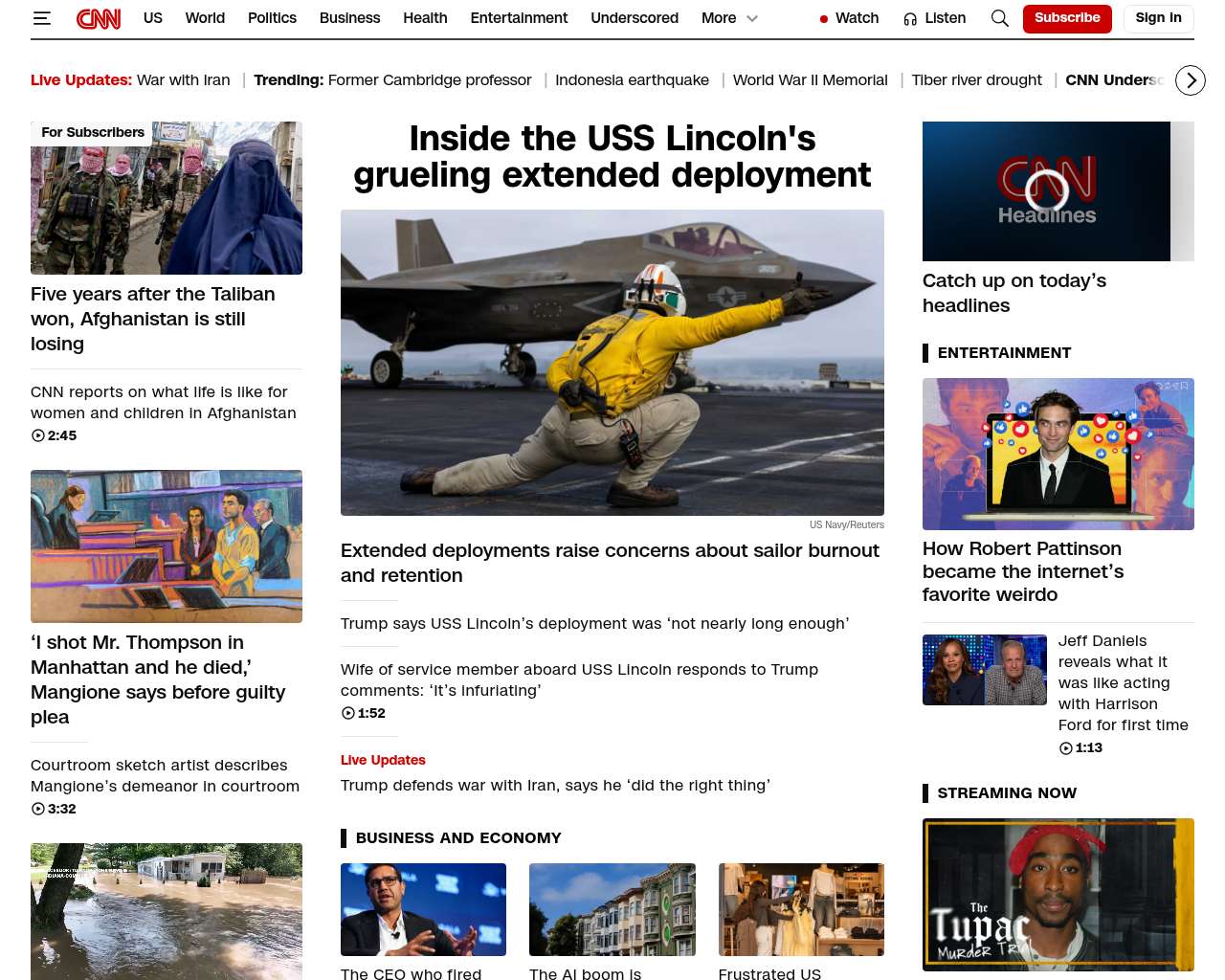The image size is (1225, 980).
Task: Play the 3:32 courtroom sketch video
Action: pyautogui.click(x=54, y=809)
